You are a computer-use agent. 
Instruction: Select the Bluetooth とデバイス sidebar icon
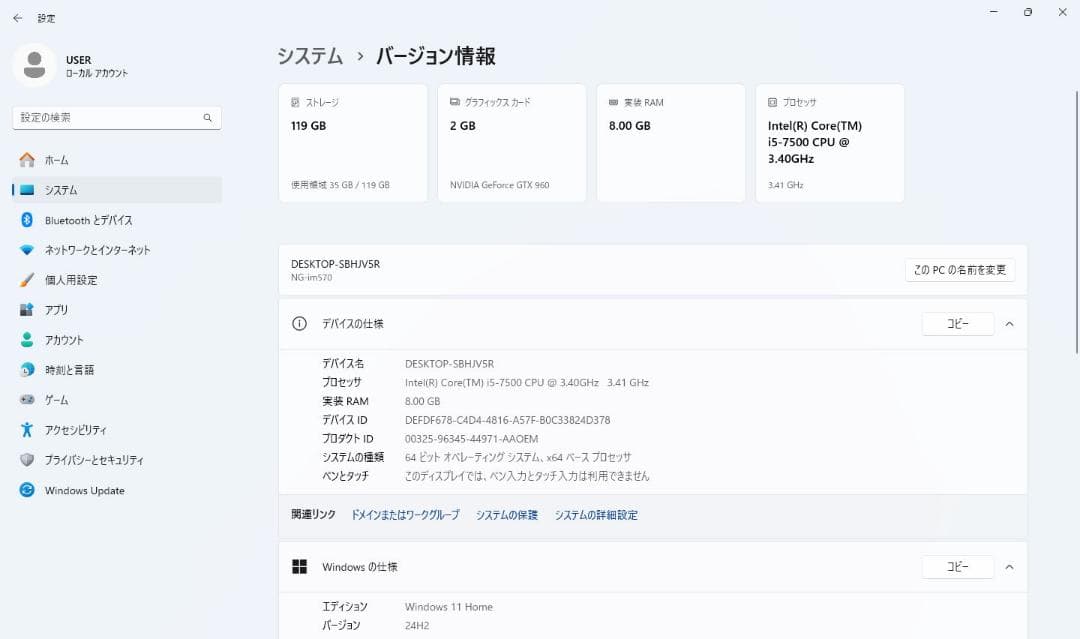25,220
